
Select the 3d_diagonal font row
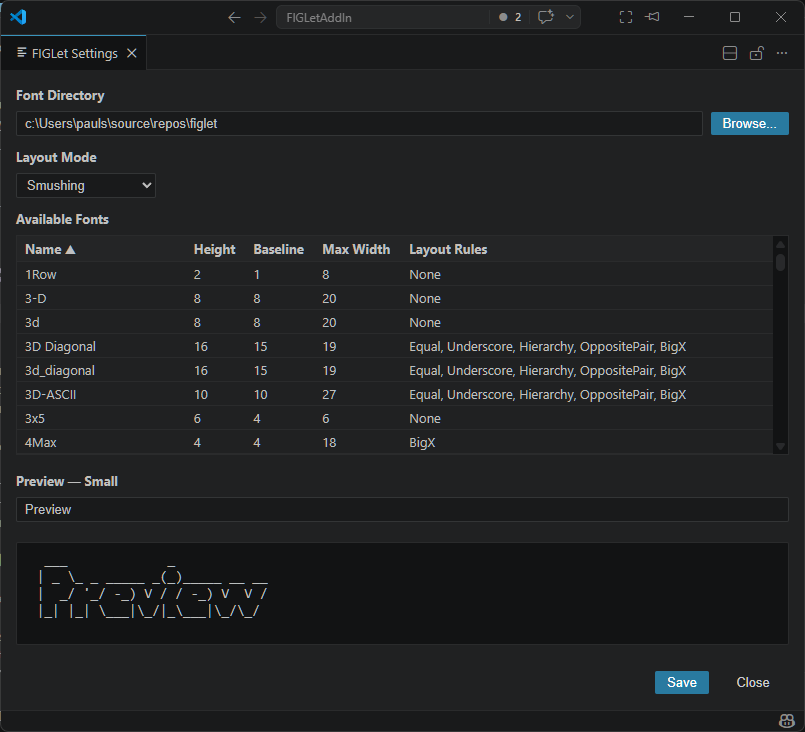[394, 371]
